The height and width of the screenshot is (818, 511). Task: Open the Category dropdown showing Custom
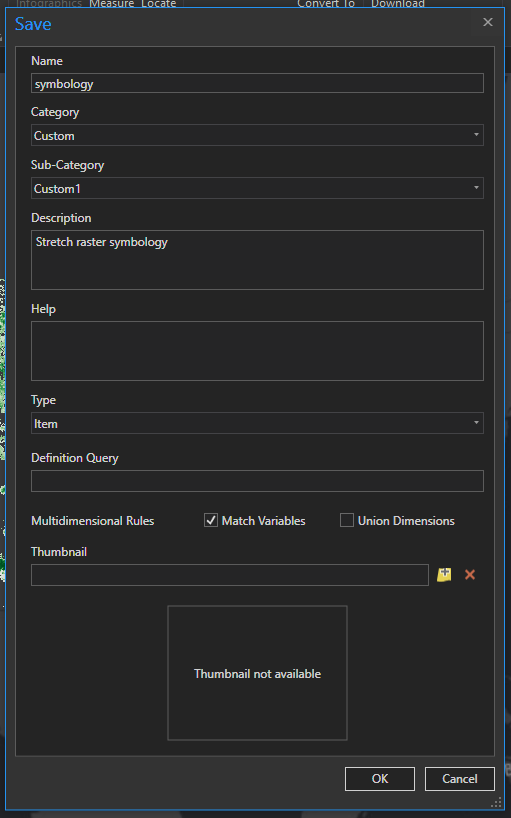[257, 136]
